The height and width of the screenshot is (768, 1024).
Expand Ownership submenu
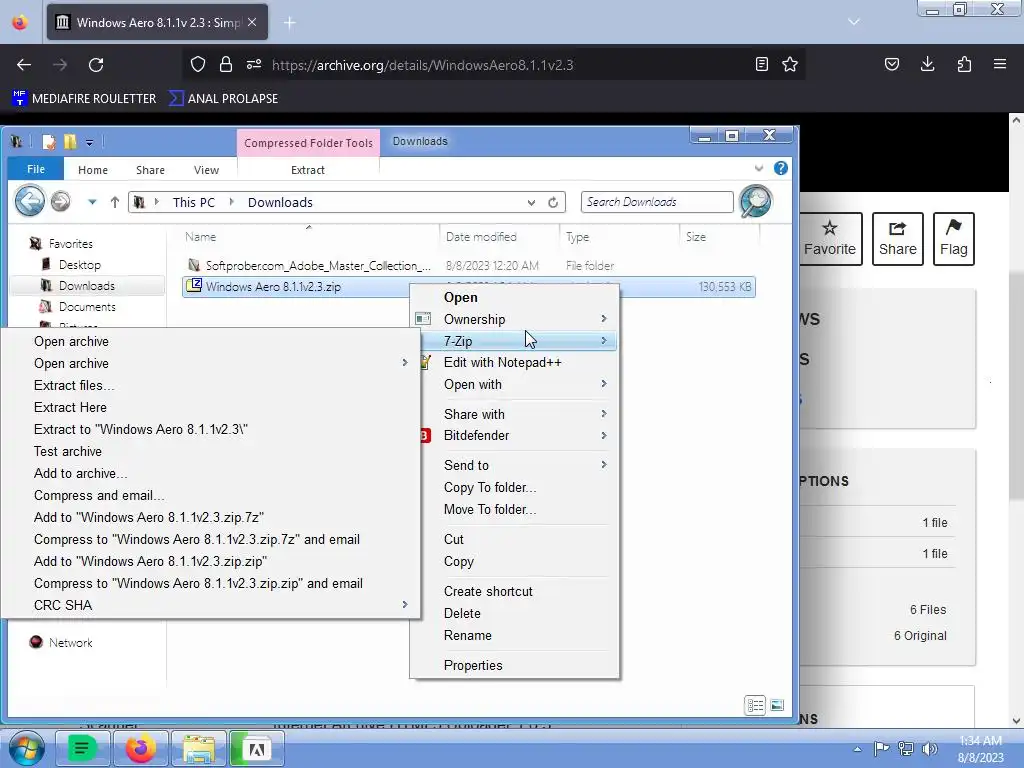tap(514, 319)
